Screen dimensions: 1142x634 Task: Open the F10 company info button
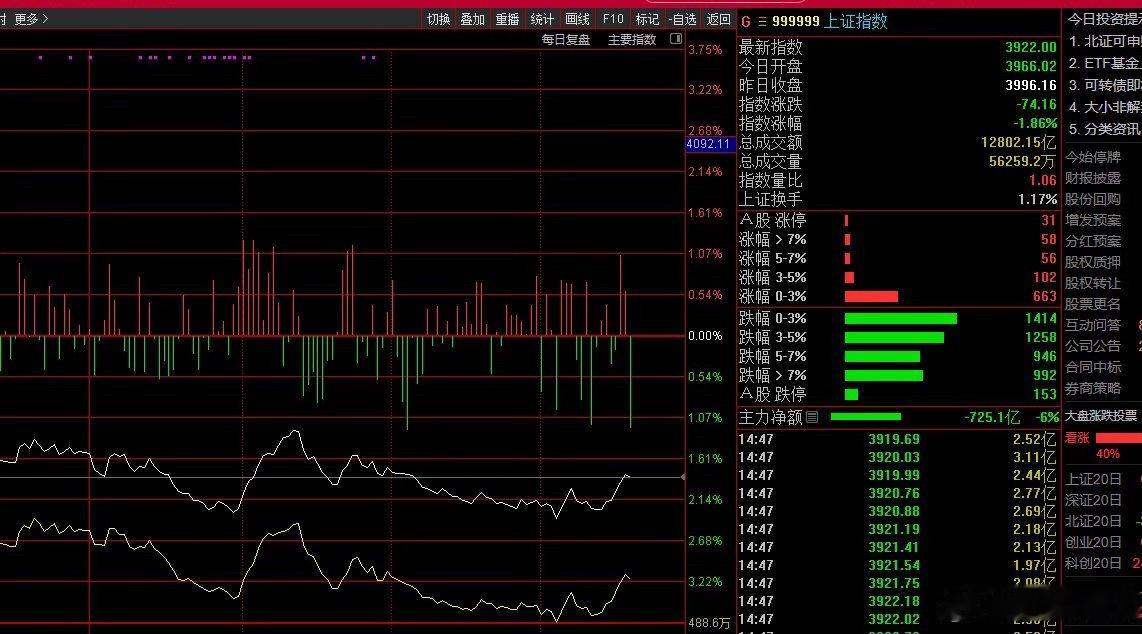(x=613, y=19)
